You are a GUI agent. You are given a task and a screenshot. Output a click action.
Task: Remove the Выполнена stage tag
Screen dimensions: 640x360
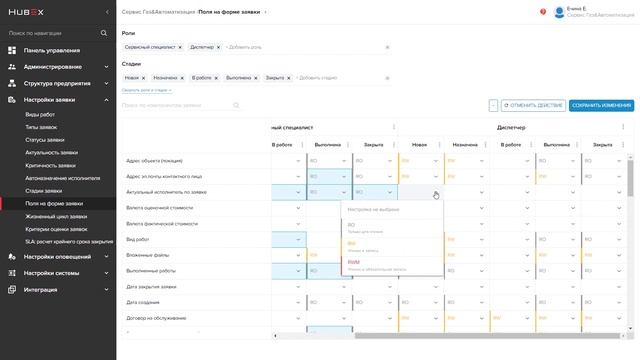[256, 78]
